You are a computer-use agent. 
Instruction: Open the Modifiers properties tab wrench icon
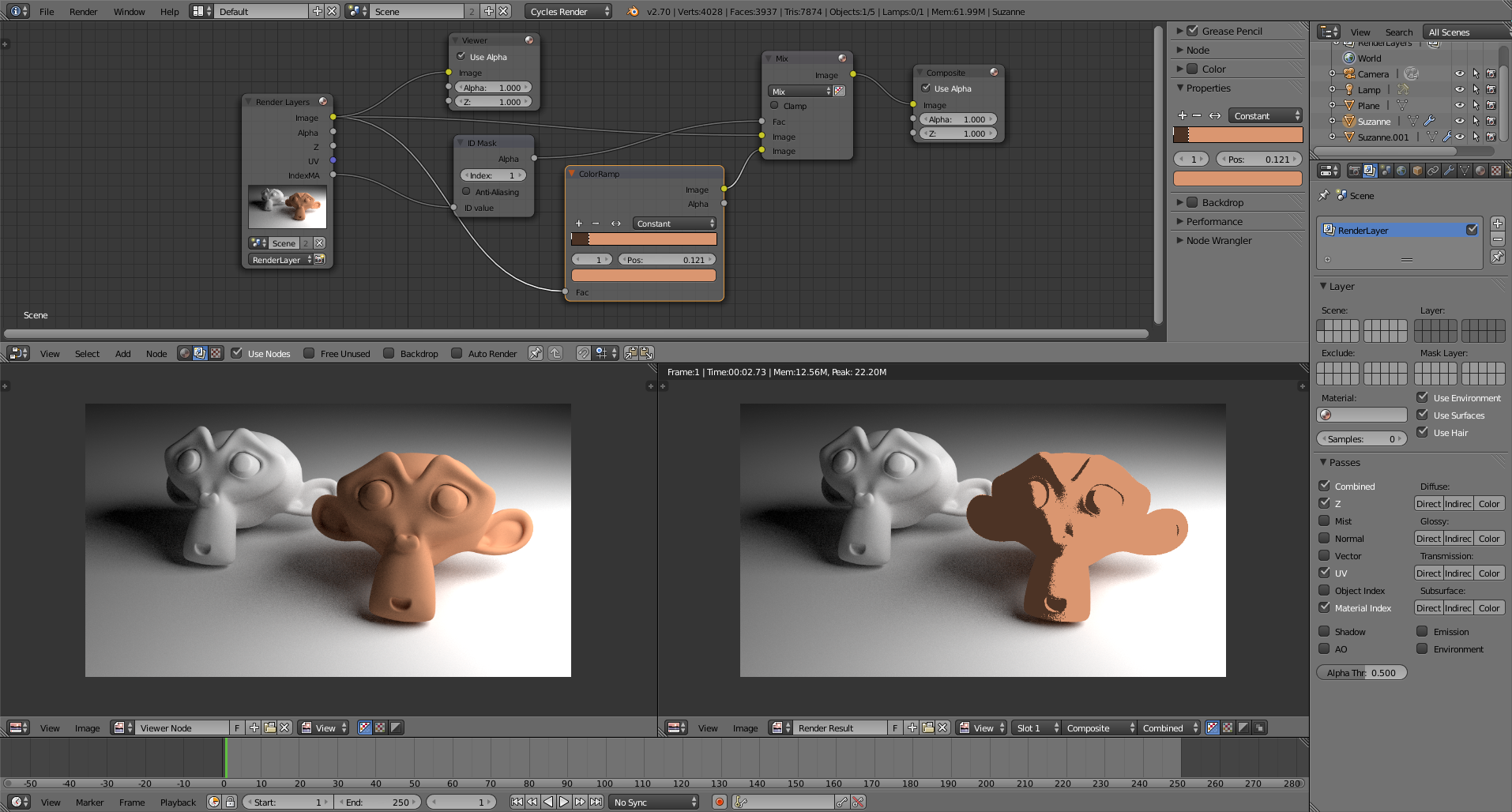[1449, 171]
